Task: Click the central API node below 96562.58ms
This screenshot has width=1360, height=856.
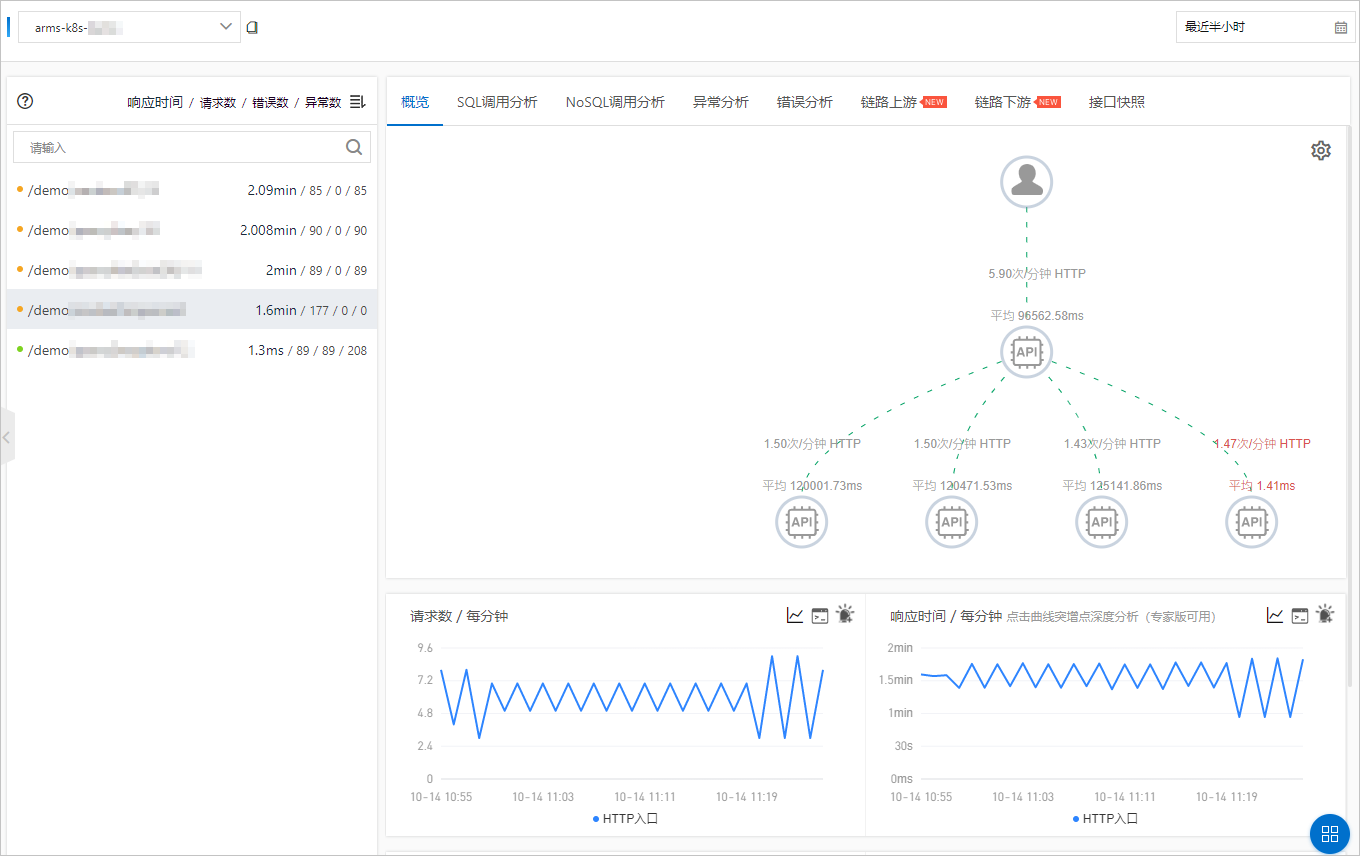Action: tap(1027, 352)
